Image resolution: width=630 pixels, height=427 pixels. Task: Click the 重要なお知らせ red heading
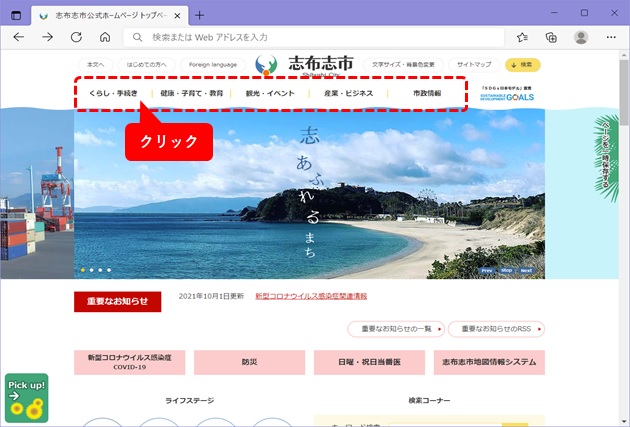[118, 302]
